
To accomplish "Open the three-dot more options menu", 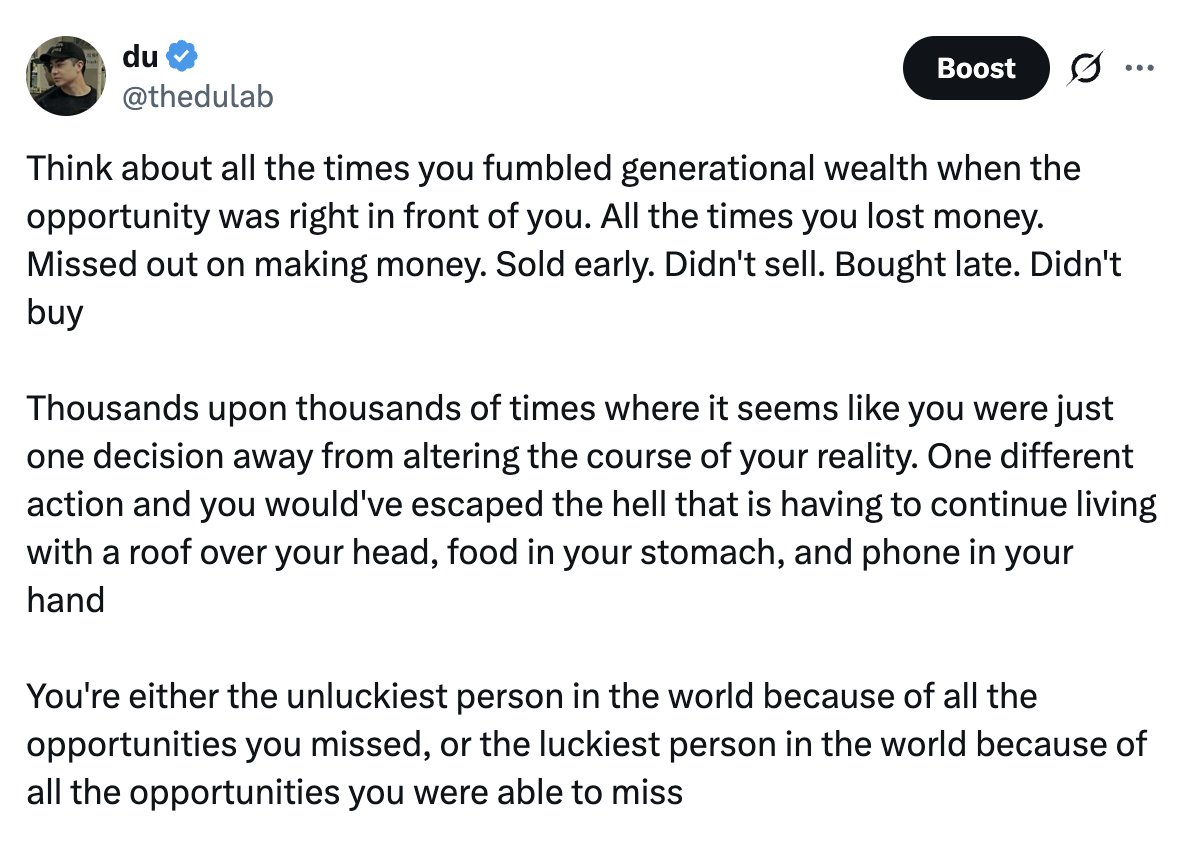I will click(x=1139, y=68).
